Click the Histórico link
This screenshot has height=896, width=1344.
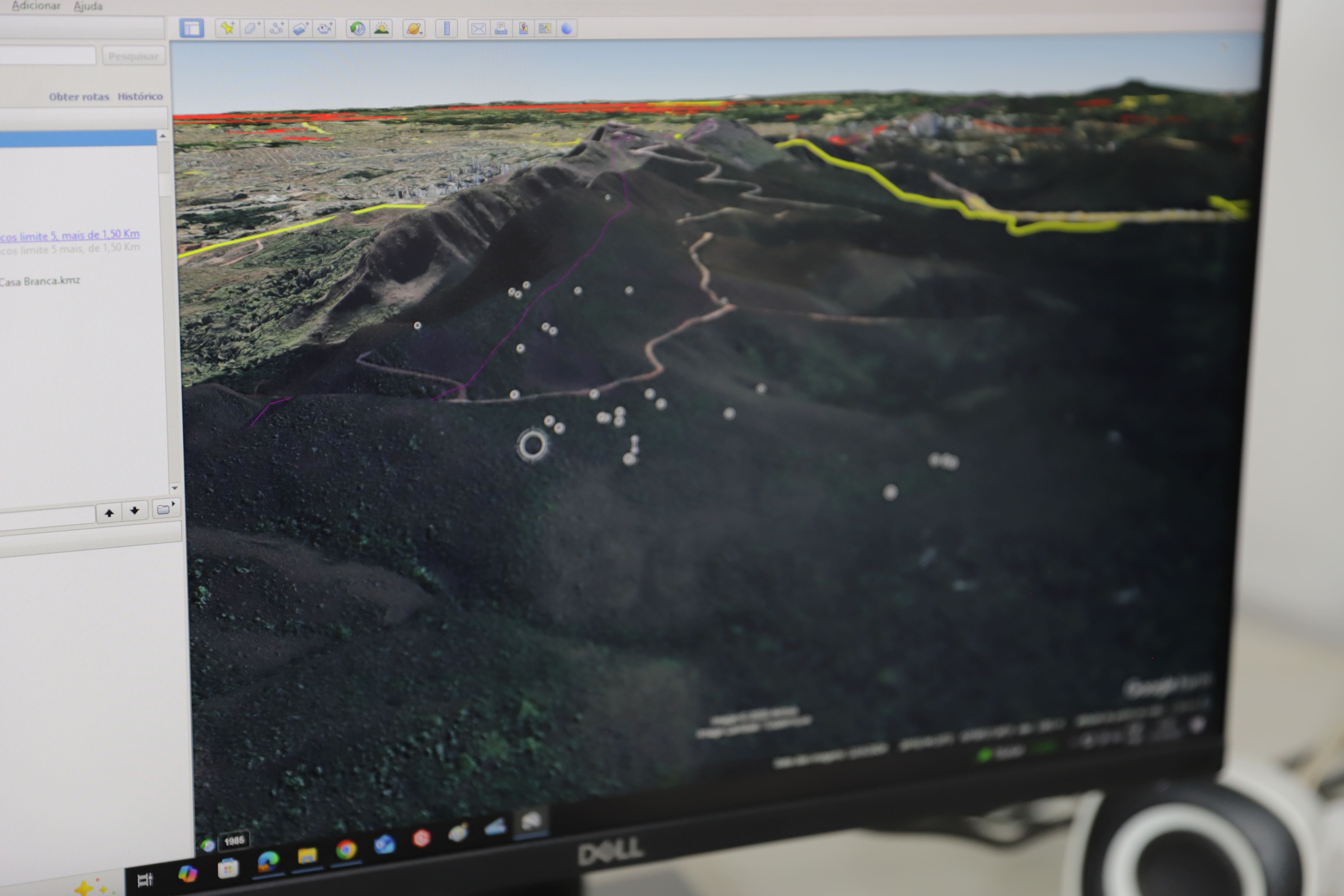[x=140, y=96]
